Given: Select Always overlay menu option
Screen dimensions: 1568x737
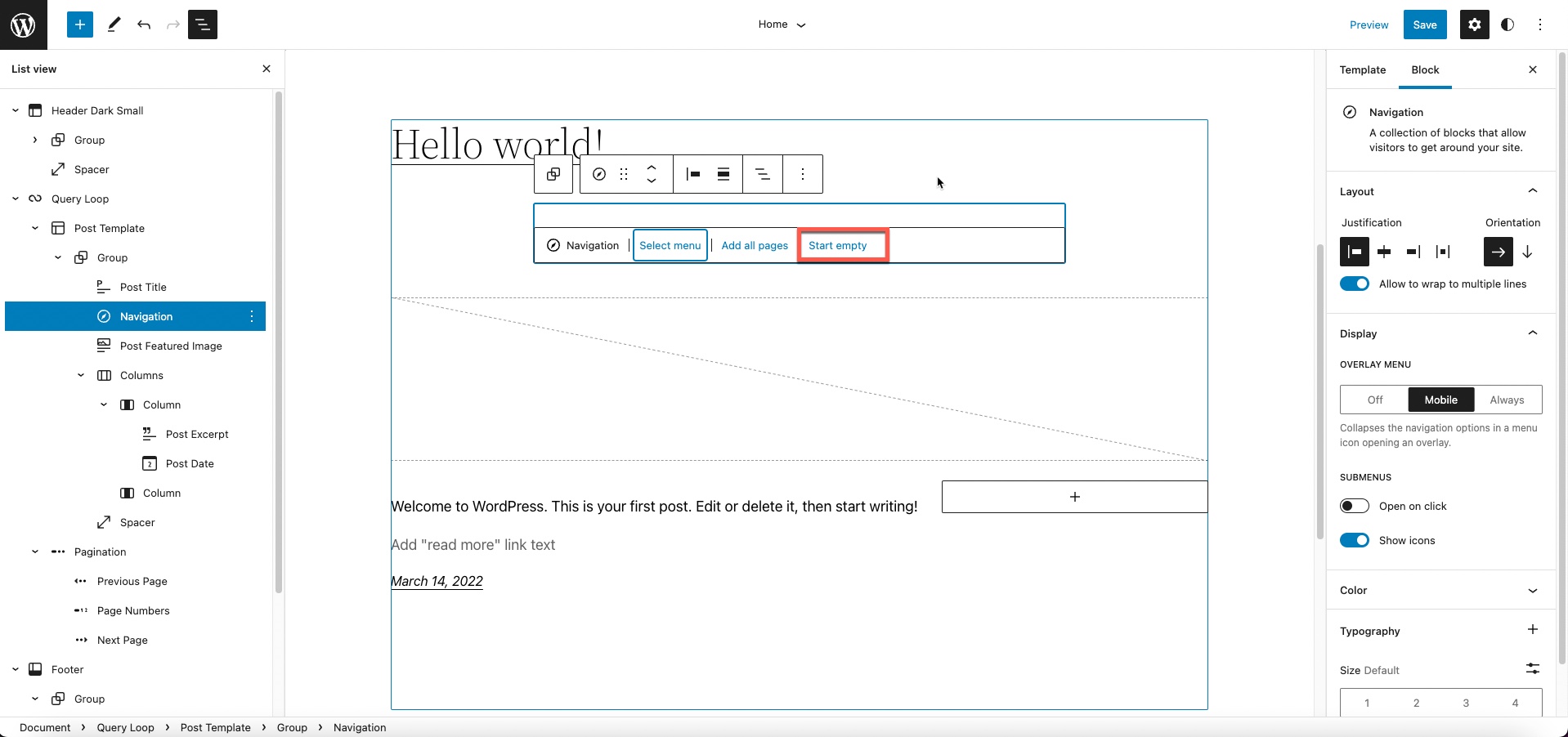Looking at the screenshot, I should (x=1506, y=400).
